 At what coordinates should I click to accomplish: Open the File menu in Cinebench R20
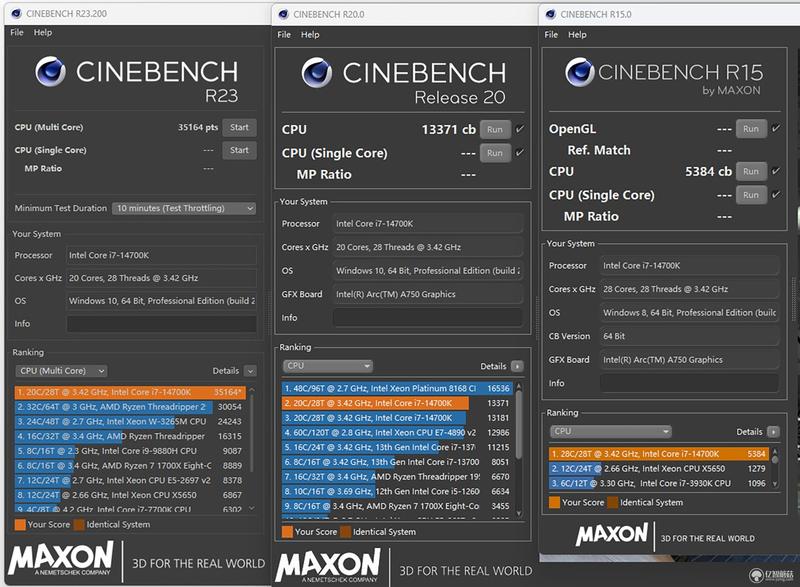(284, 35)
